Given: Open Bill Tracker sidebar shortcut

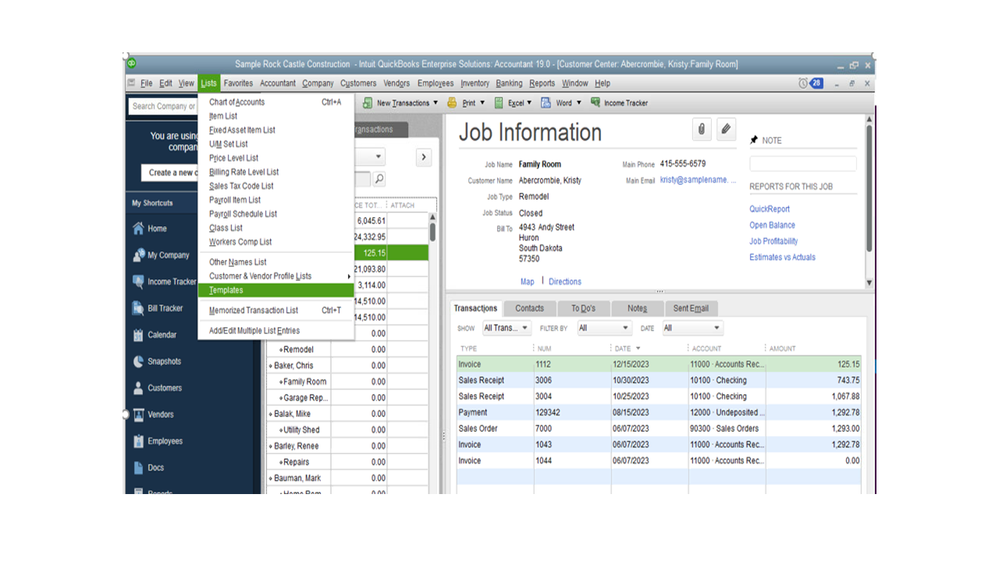Looking at the screenshot, I should point(158,308).
